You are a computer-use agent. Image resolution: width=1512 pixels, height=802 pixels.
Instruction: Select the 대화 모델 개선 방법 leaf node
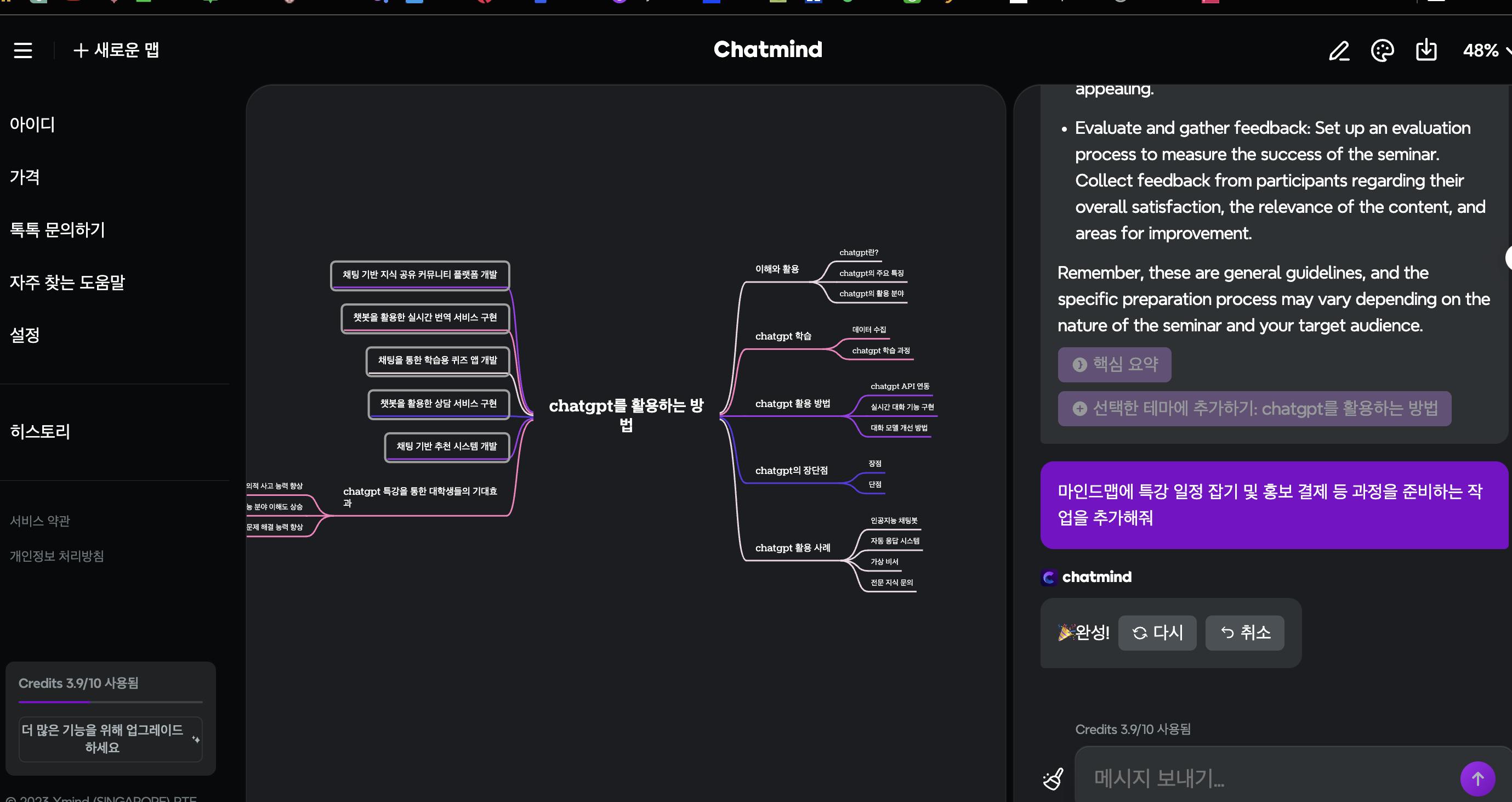click(899, 428)
